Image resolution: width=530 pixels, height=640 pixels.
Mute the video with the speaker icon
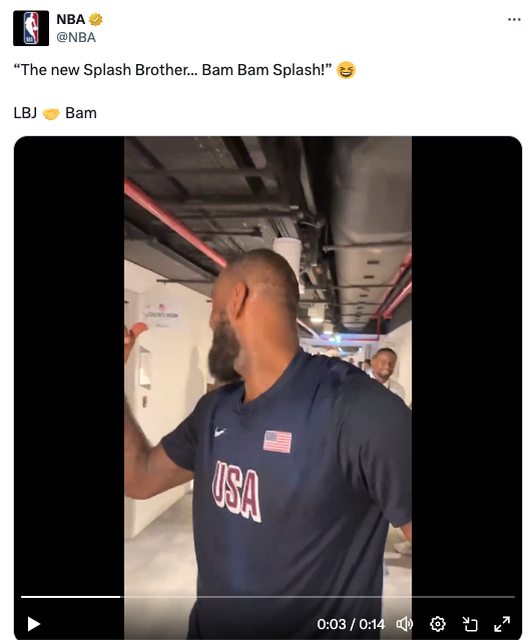(405, 624)
